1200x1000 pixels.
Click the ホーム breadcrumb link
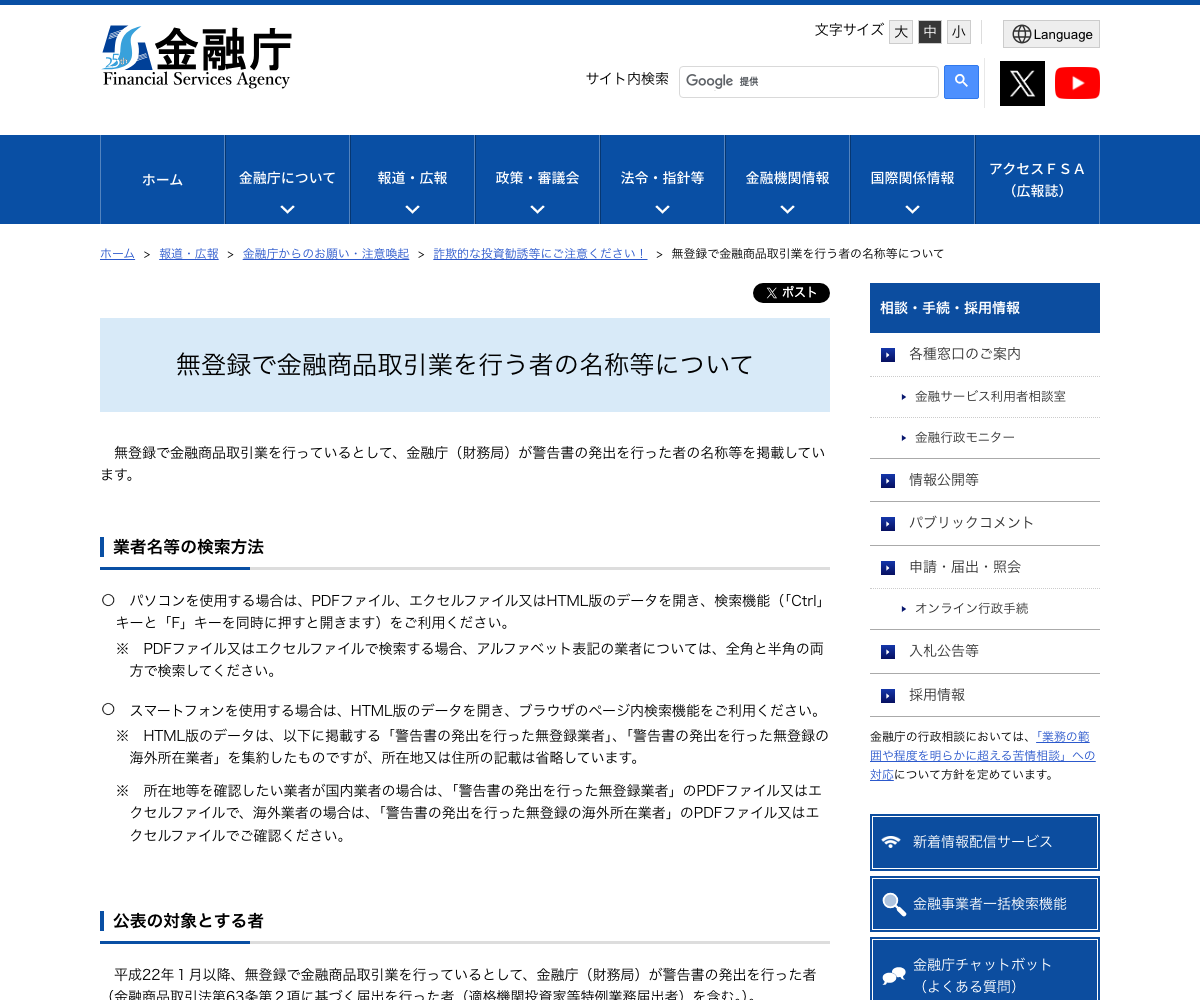[x=117, y=254]
